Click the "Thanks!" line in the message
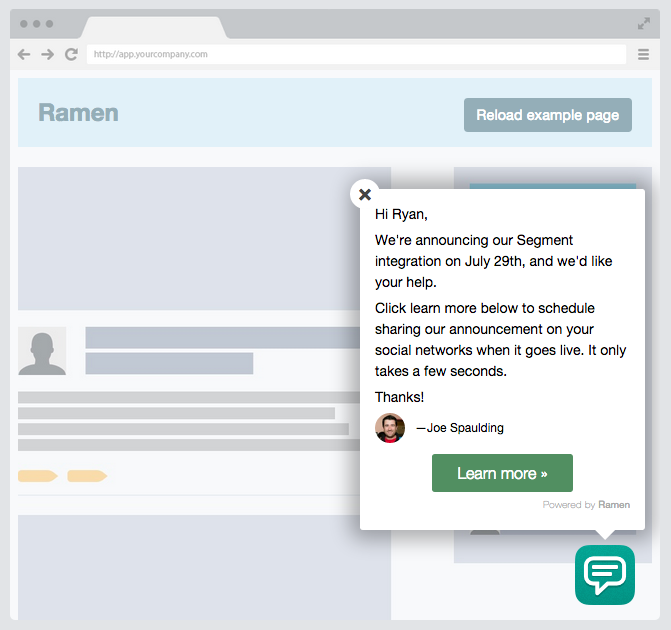The image size is (671, 630). pyautogui.click(x=399, y=397)
